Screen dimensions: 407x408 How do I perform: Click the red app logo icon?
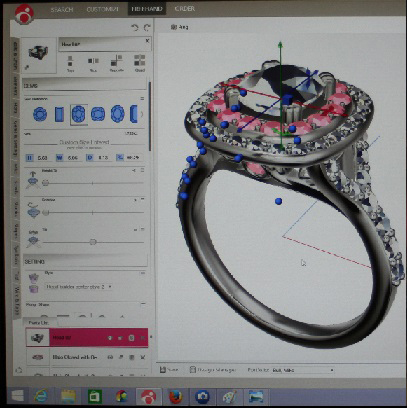click(24, 14)
